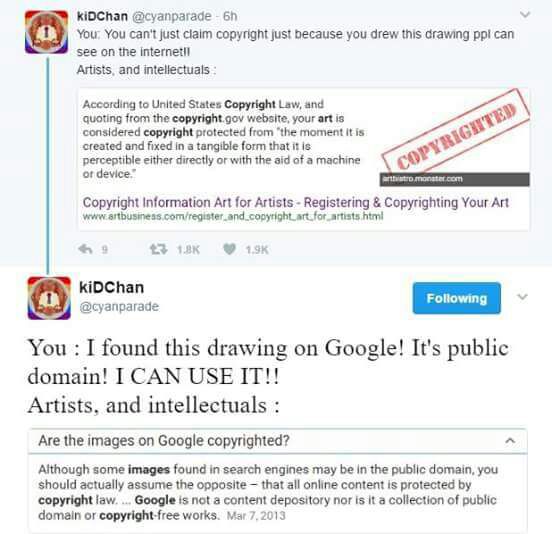Click the reply arrow icon on first tweet
552x534 pixels.
pos(85,249)
